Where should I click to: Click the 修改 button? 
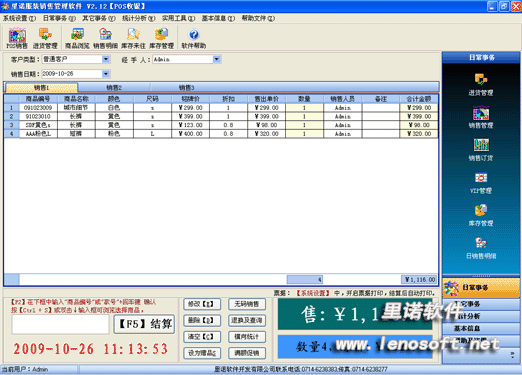[x=202, y=304]
